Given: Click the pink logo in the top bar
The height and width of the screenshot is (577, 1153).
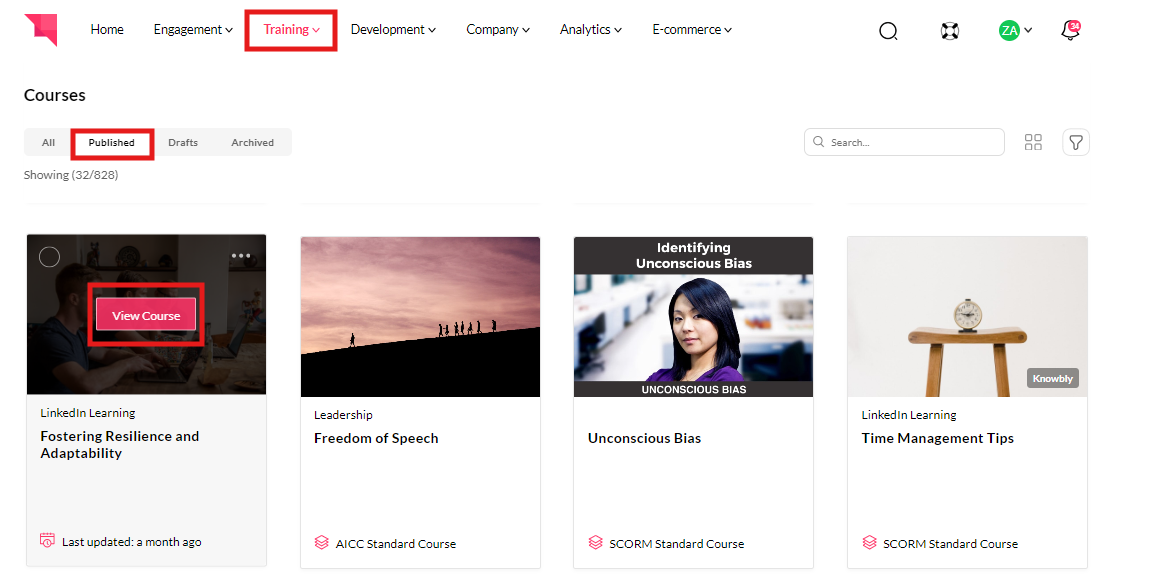Looking at the screenshot, I should (40, 29).
